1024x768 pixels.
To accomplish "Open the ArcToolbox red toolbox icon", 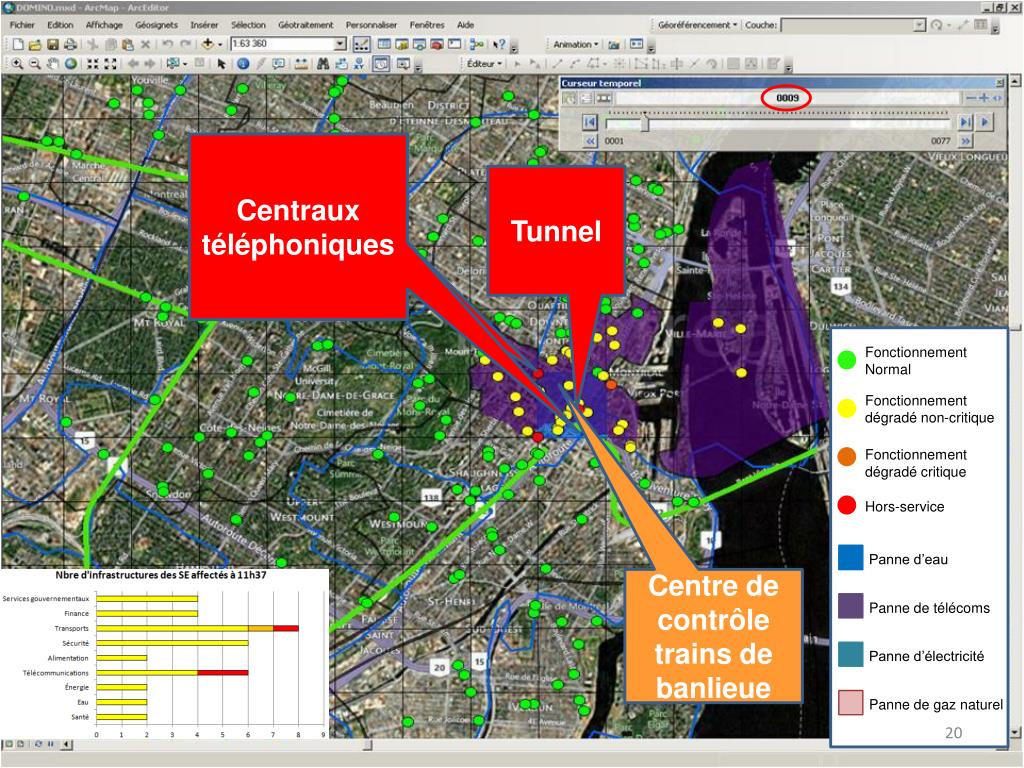I will [x=437, y=44].
